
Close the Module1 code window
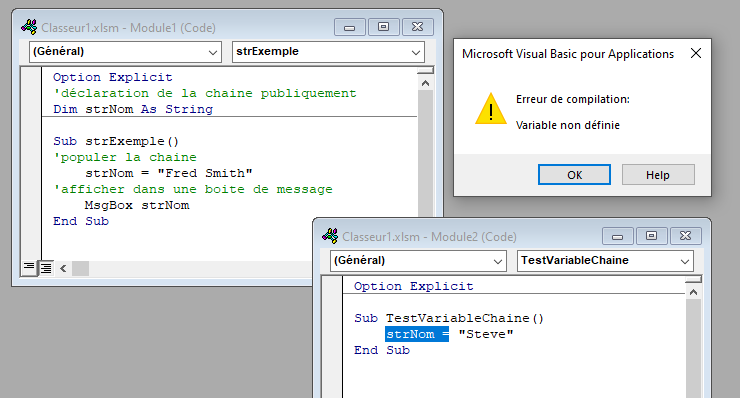(418, 27)
